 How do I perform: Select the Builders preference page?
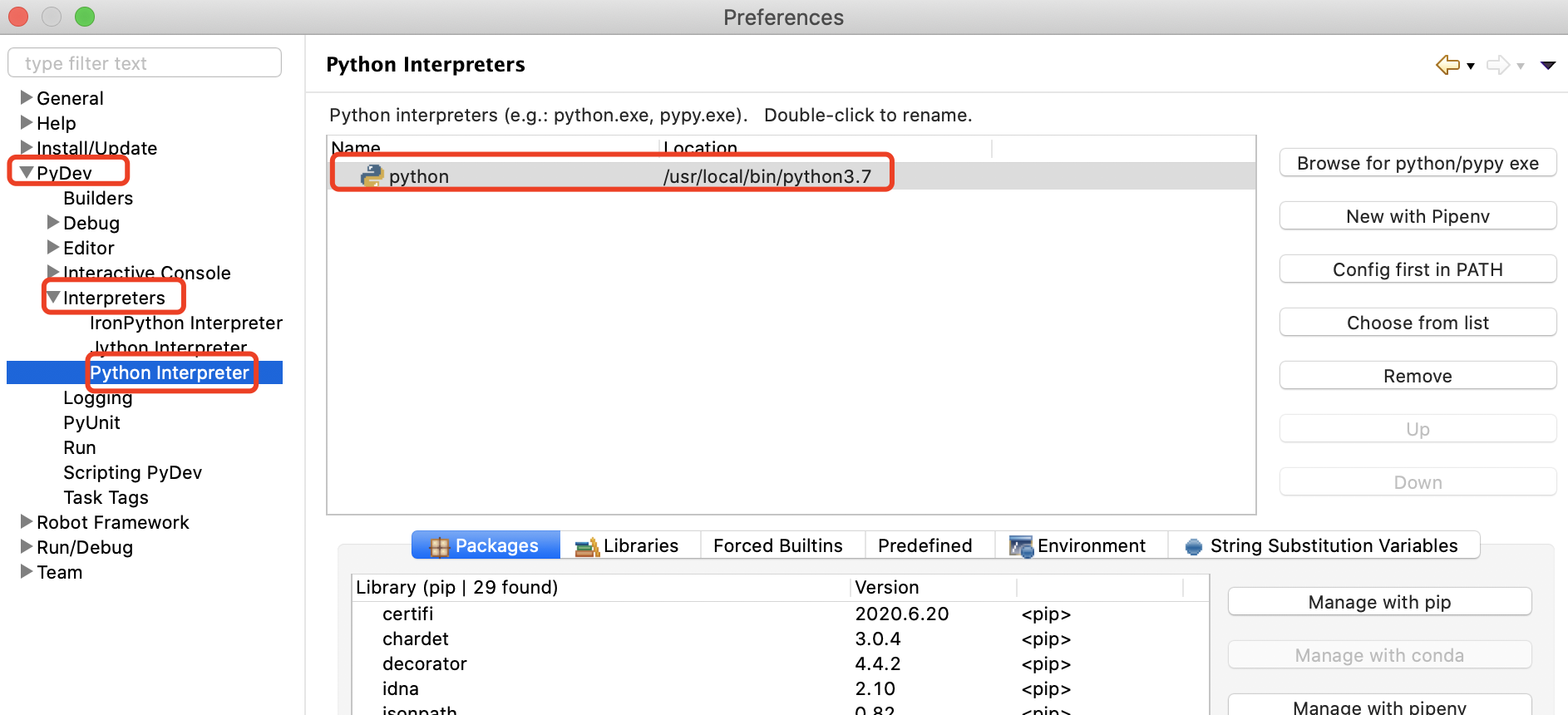[98, 198]
